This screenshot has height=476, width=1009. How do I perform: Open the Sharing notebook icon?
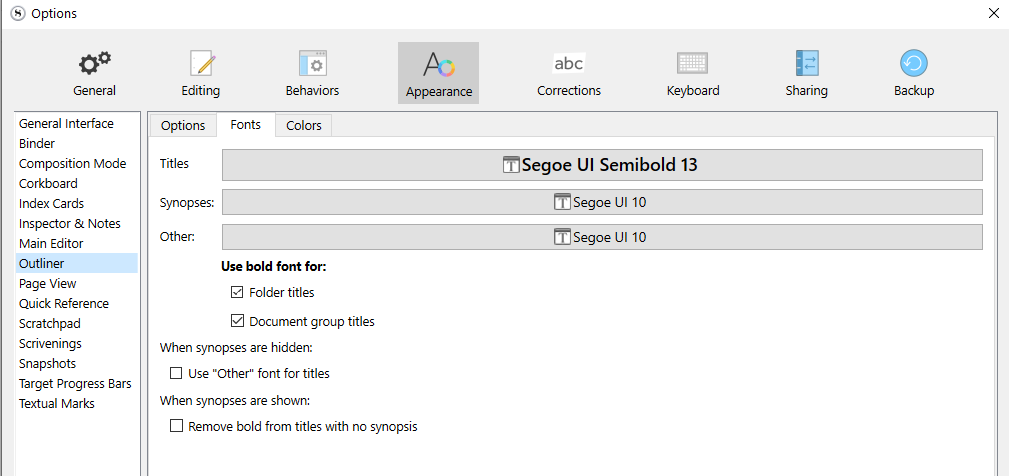(x=806, y=63)
